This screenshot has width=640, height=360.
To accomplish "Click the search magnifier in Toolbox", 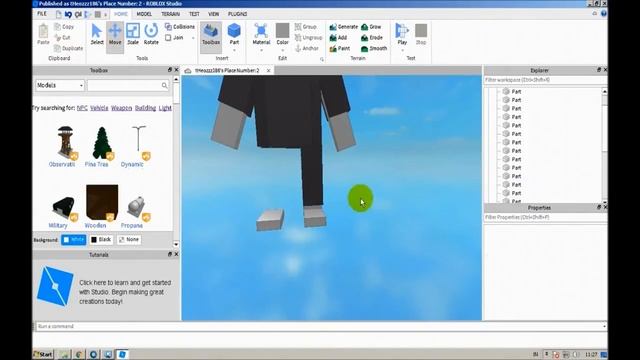I will coord(164,85).
